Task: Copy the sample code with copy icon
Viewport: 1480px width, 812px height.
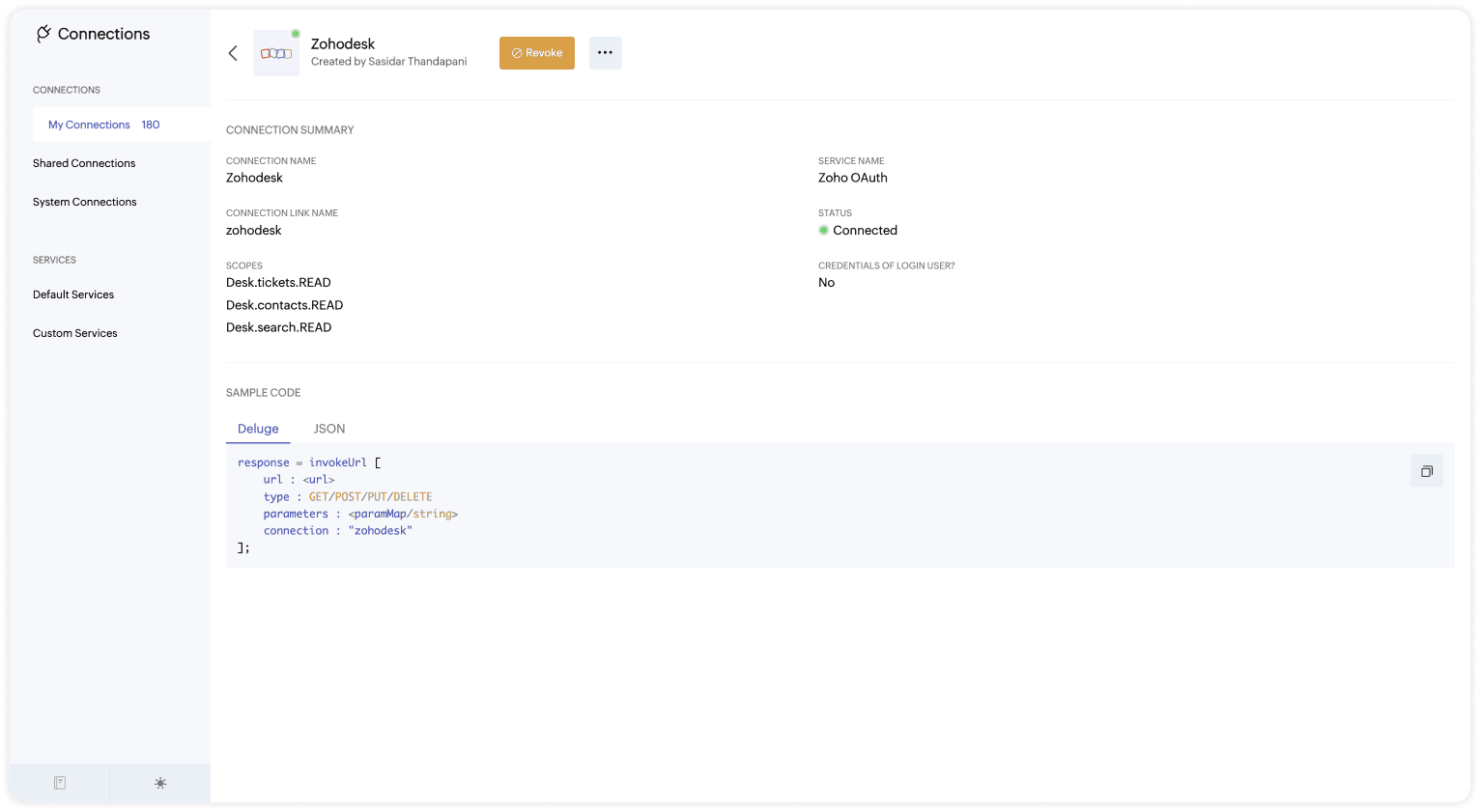Action: click(x=1427, y=471)
